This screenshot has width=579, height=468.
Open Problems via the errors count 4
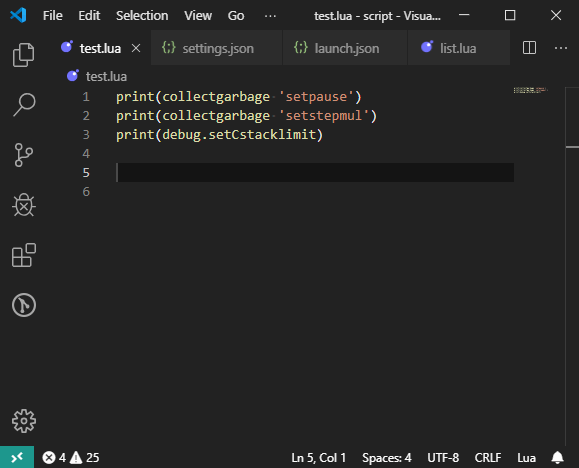54,458
